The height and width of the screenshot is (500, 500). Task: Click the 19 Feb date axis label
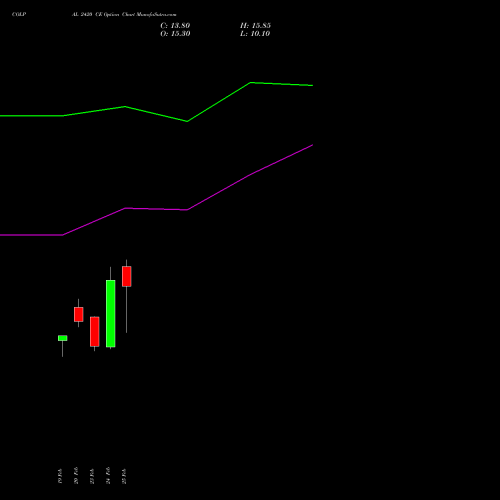(x=60, y=476)
